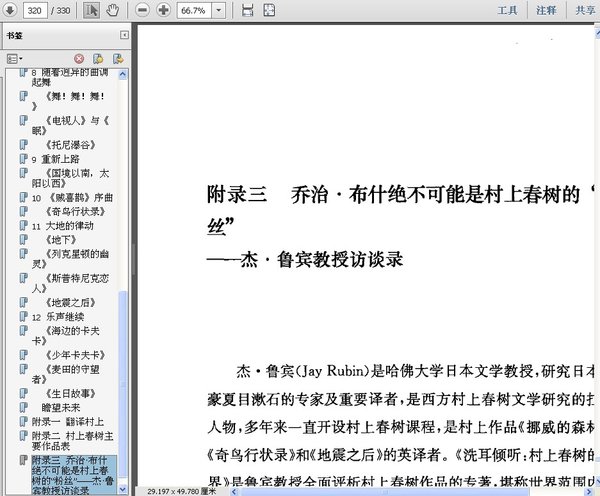Open bookmark 11 大地的律动
The image size is (600, 496).
tap(63, 226)
